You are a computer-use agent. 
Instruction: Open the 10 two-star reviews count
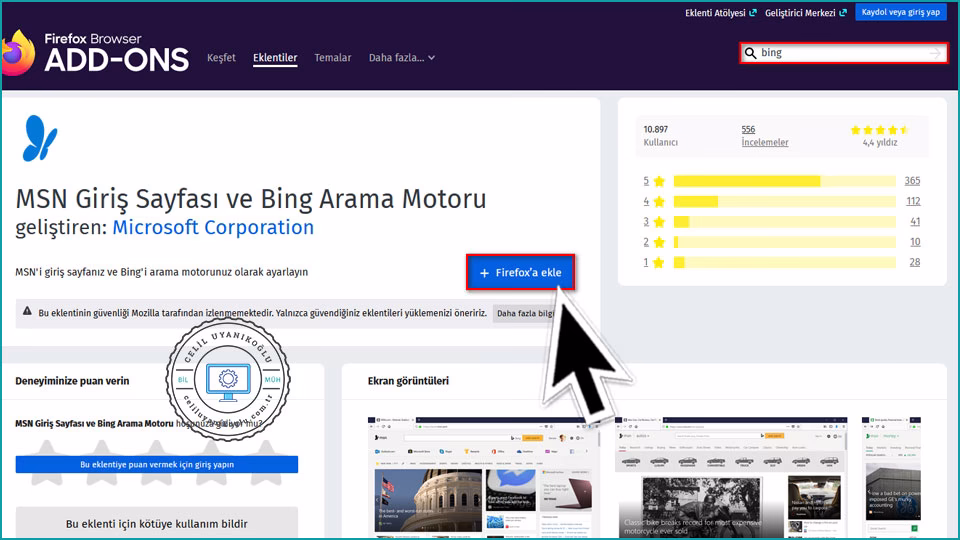[x=915, y=242]
